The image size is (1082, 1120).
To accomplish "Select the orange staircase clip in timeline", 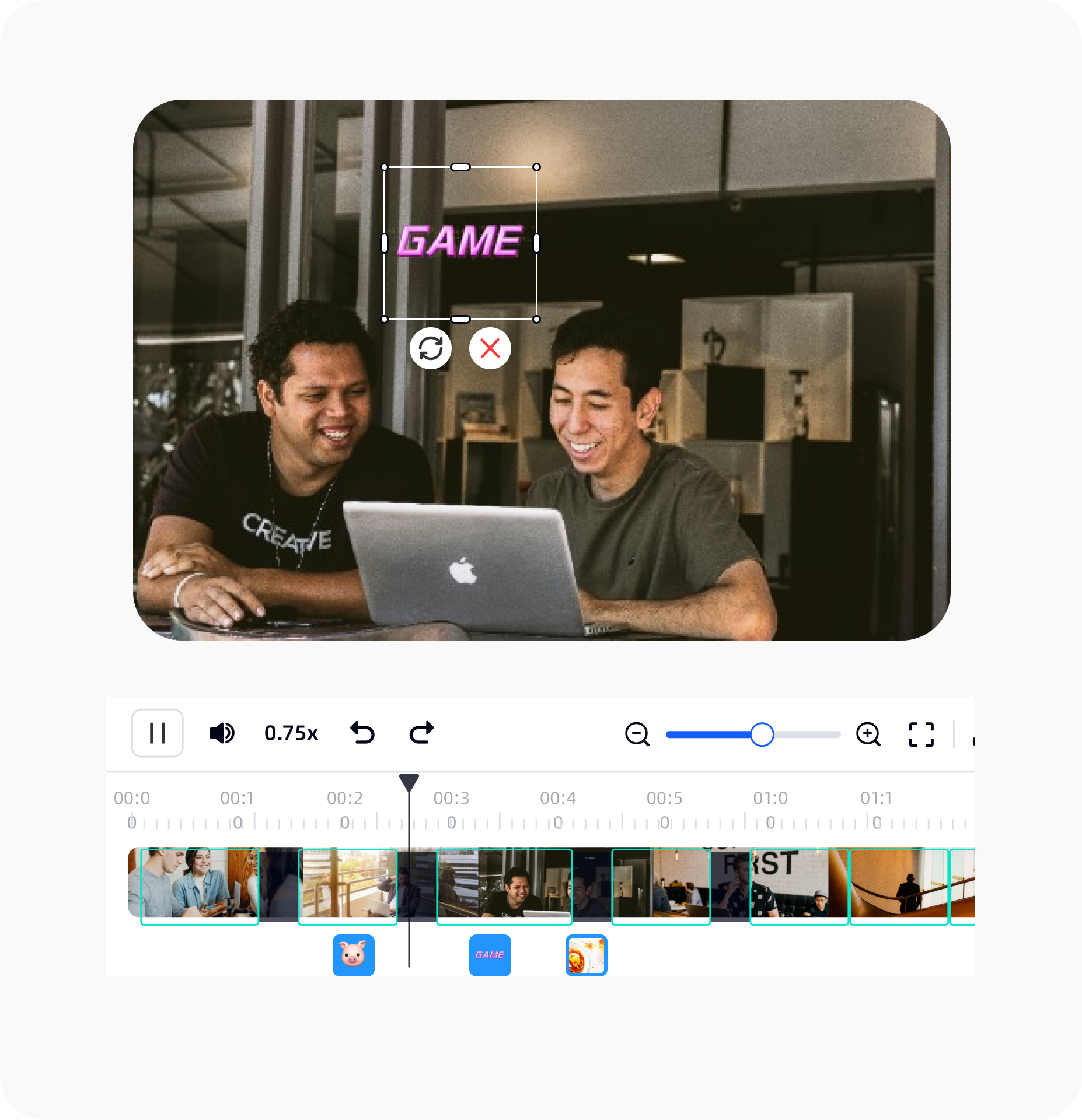I will (899, 887).
